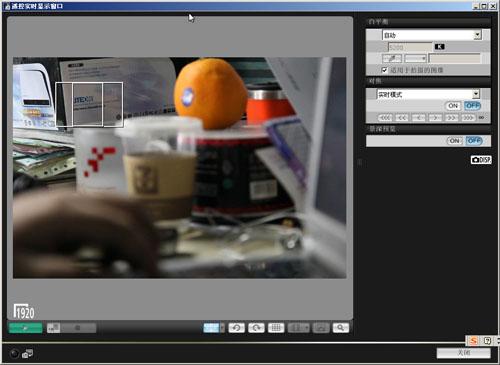Click the black K color temperature icon
The image size is (500, 365).
(439, 47)
